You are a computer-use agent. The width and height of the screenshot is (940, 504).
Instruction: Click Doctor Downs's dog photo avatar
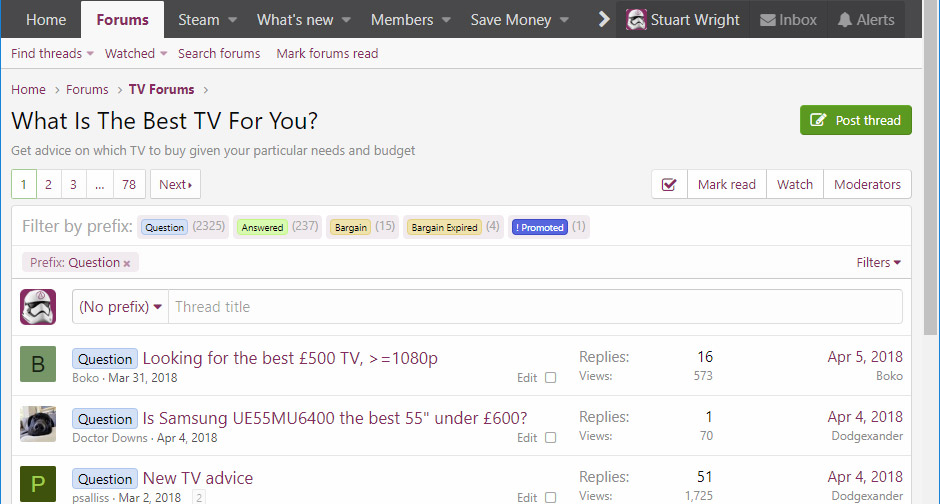click(38, 424)
